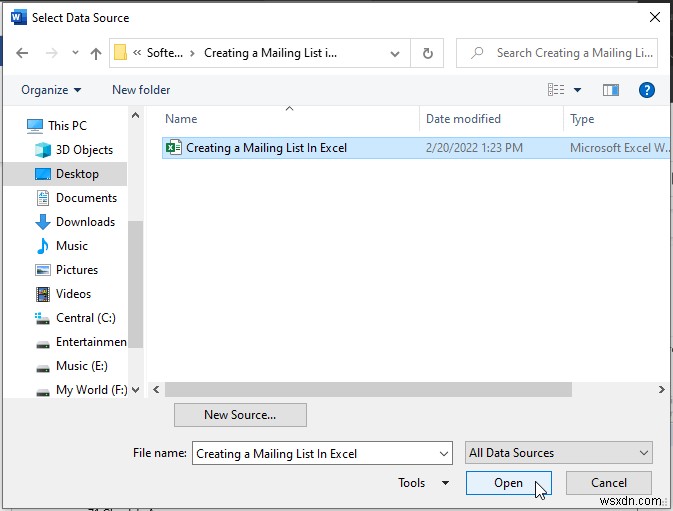673x511 pixels.
Task: Cancel the Select Data Source dialog
Action: tap(609, 483)
